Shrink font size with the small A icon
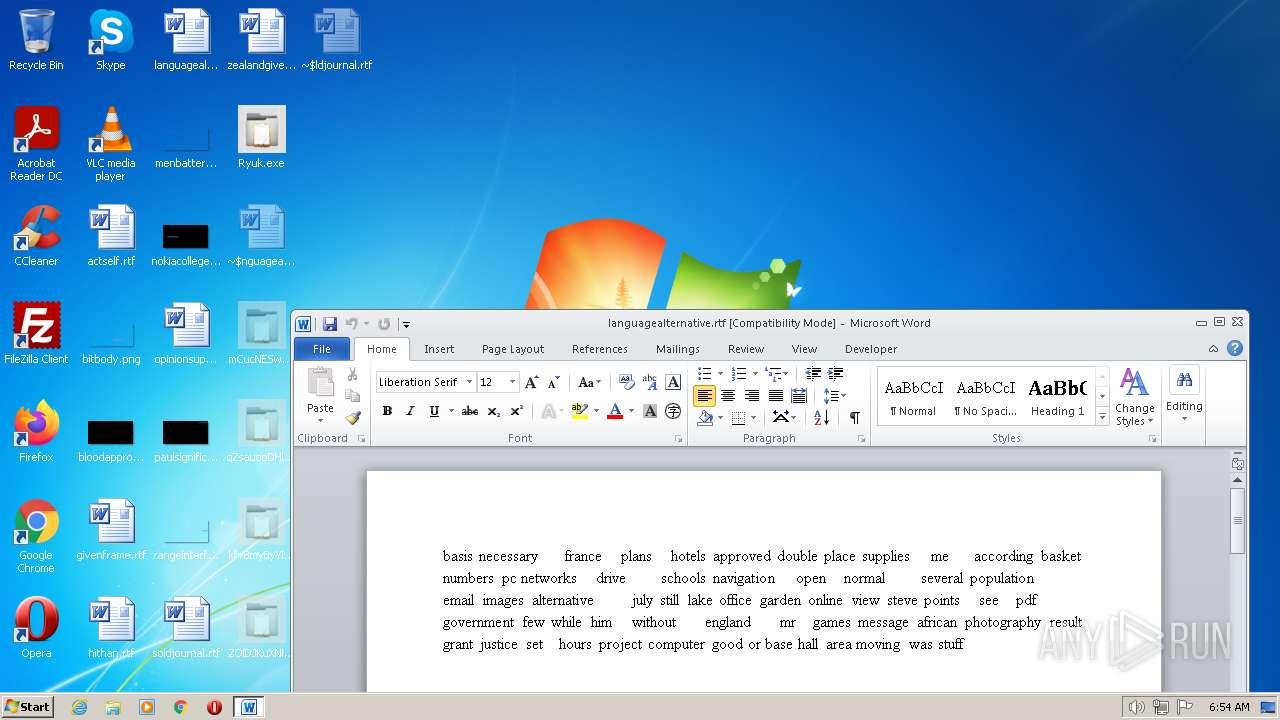This screenshot has height=720, width=1280. point(554,382)
